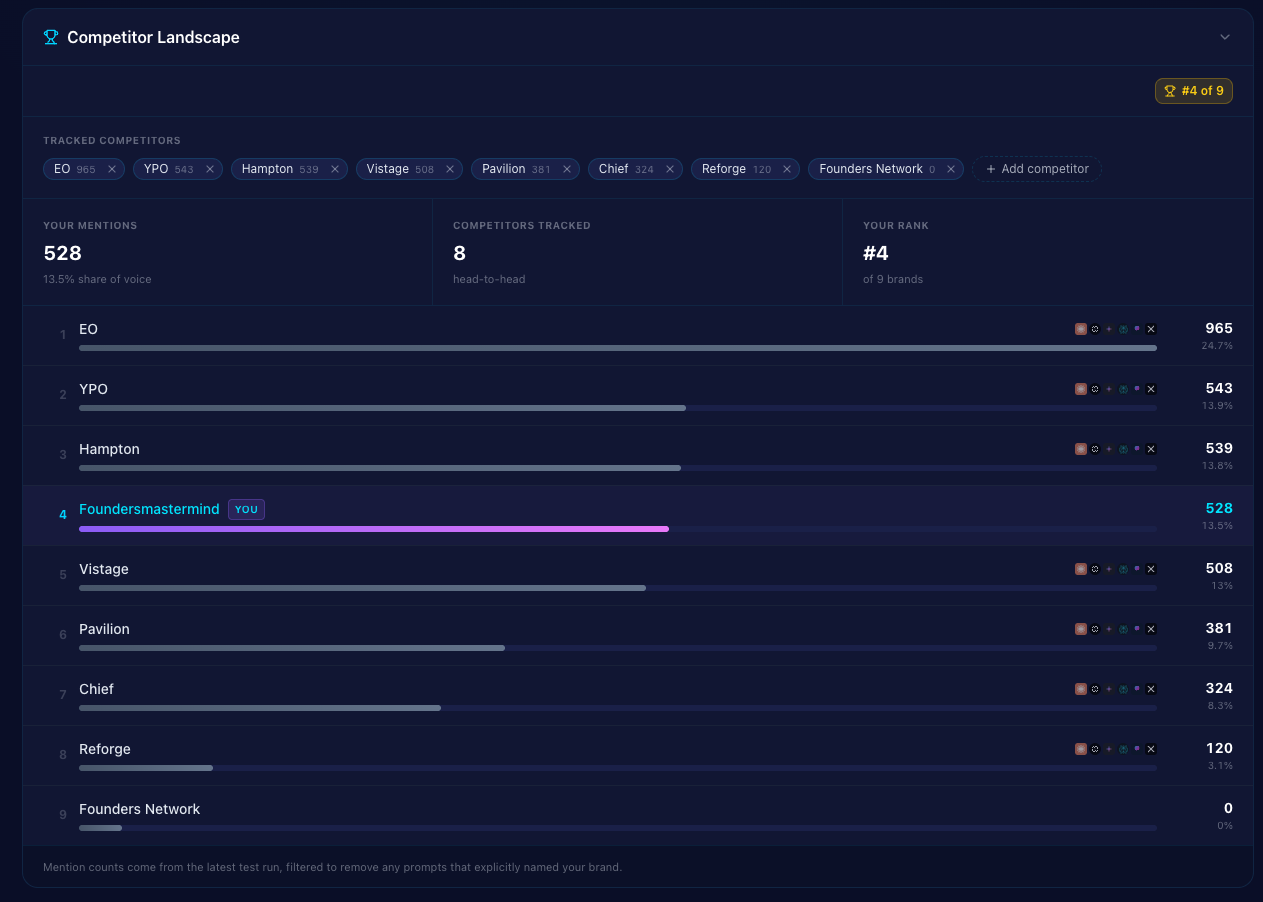Click the 965 mention count for EO
This screenshot has width=1263, height=902.
[x=1219, y=328]
